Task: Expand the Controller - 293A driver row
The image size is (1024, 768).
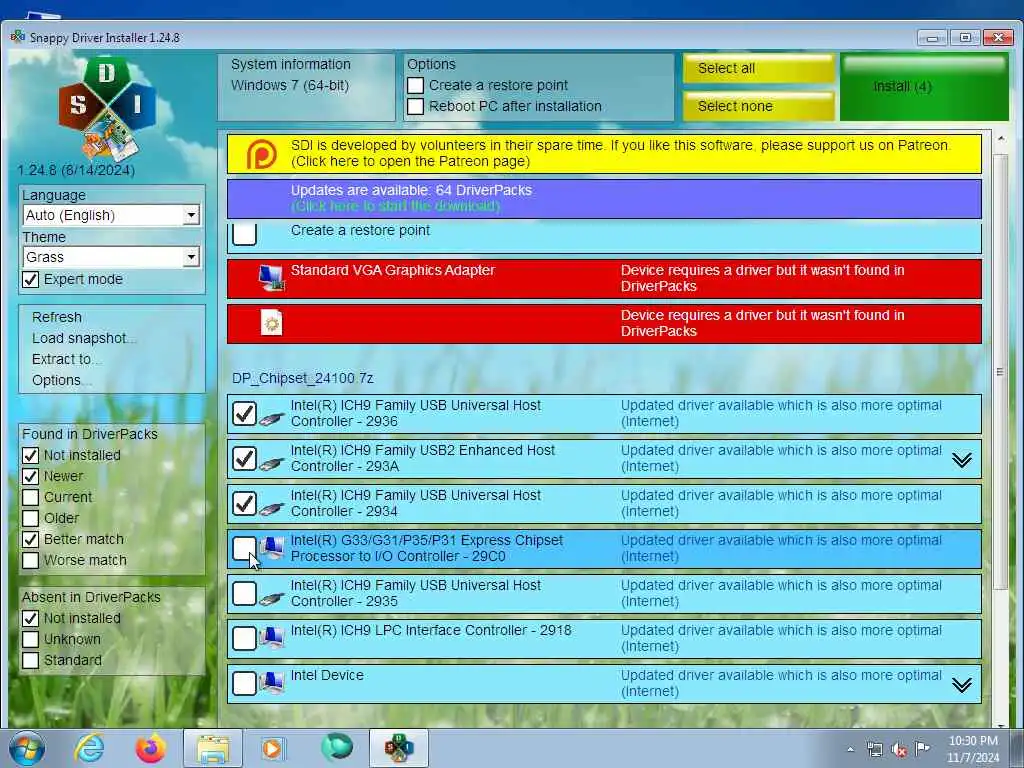Action: (961, 460)
